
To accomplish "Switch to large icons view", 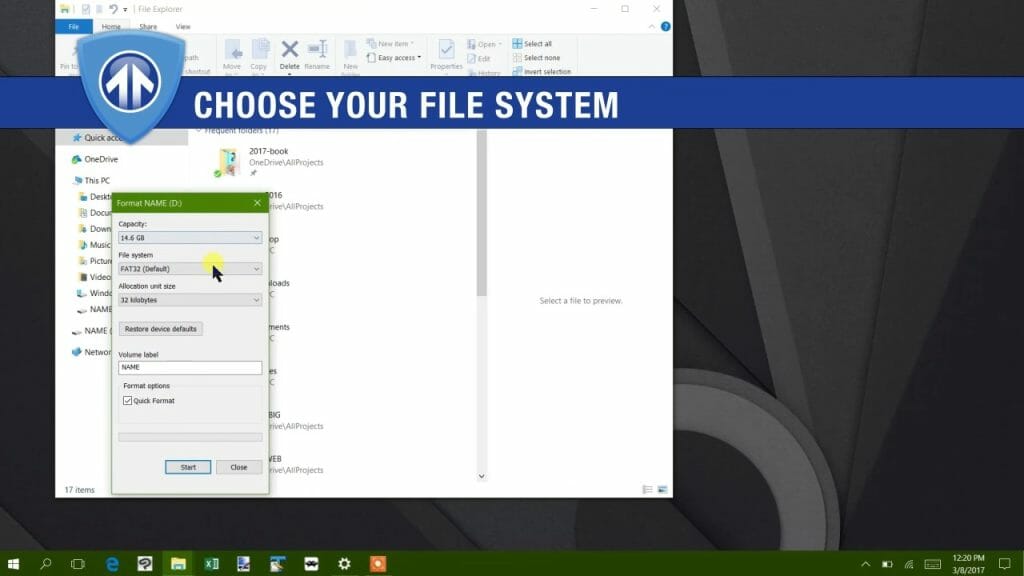I will (662, 490).
